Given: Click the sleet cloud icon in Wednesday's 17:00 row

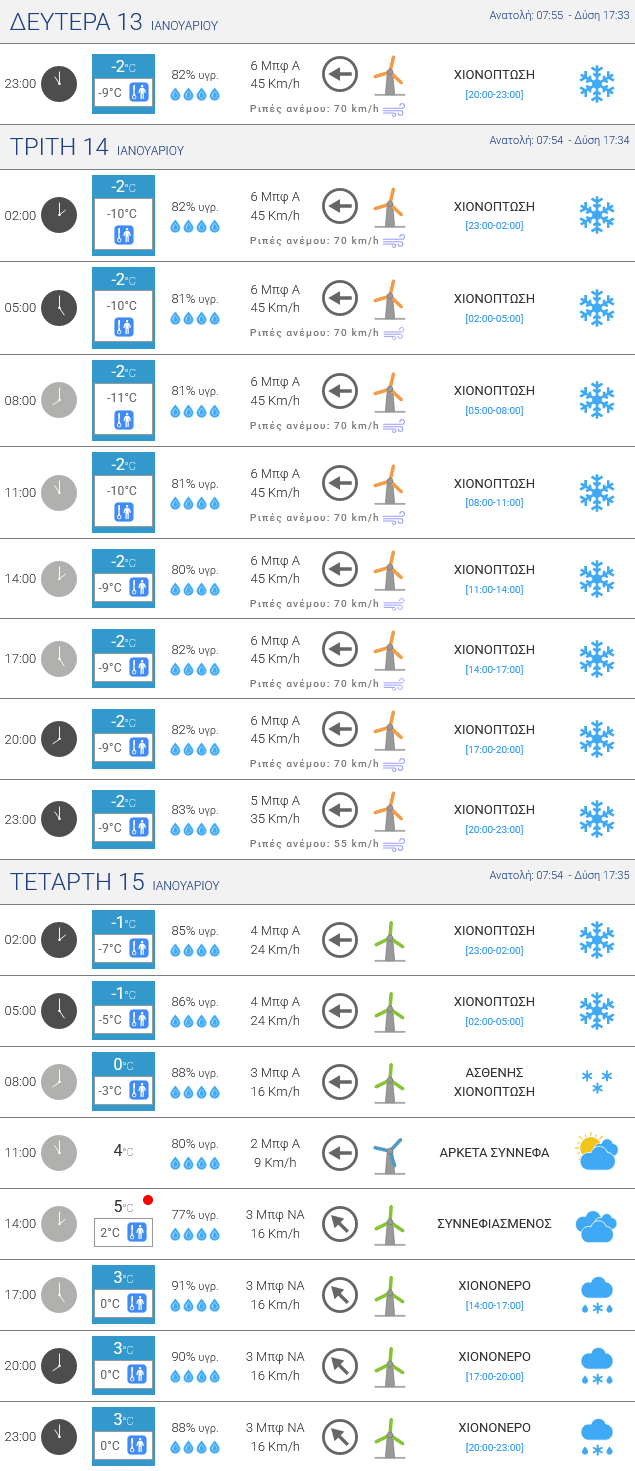Looking at the screenshot, I should pyautogui.click(x=597, y=1294).
